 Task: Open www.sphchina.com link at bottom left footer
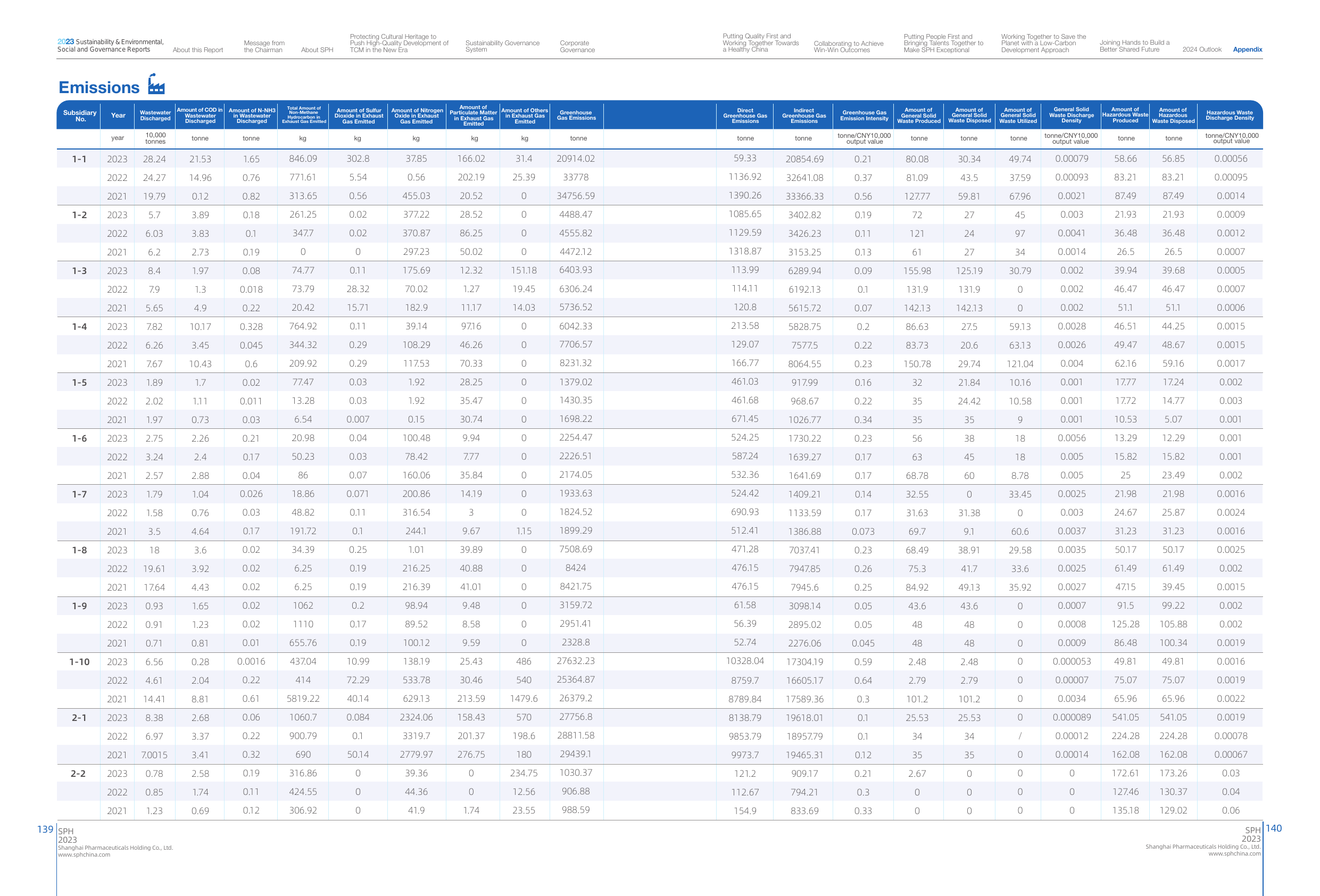tap(84, 854)
